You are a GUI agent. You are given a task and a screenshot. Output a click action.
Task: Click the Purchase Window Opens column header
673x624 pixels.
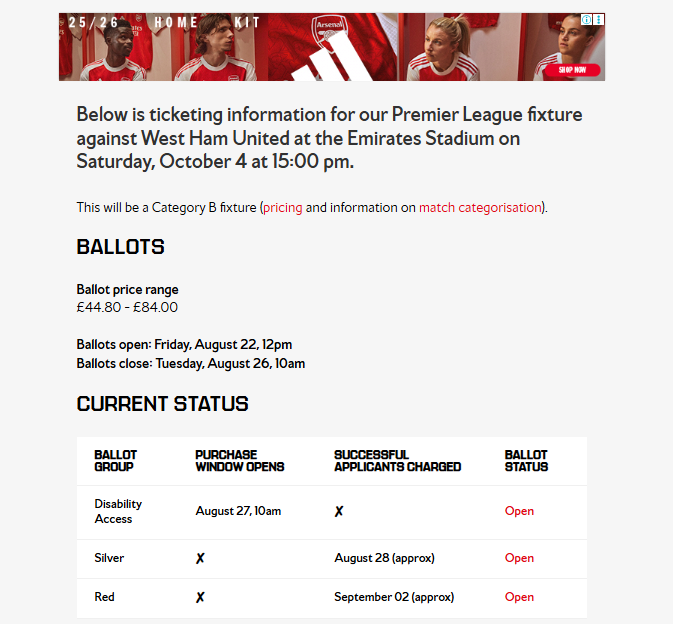(239, 460)
